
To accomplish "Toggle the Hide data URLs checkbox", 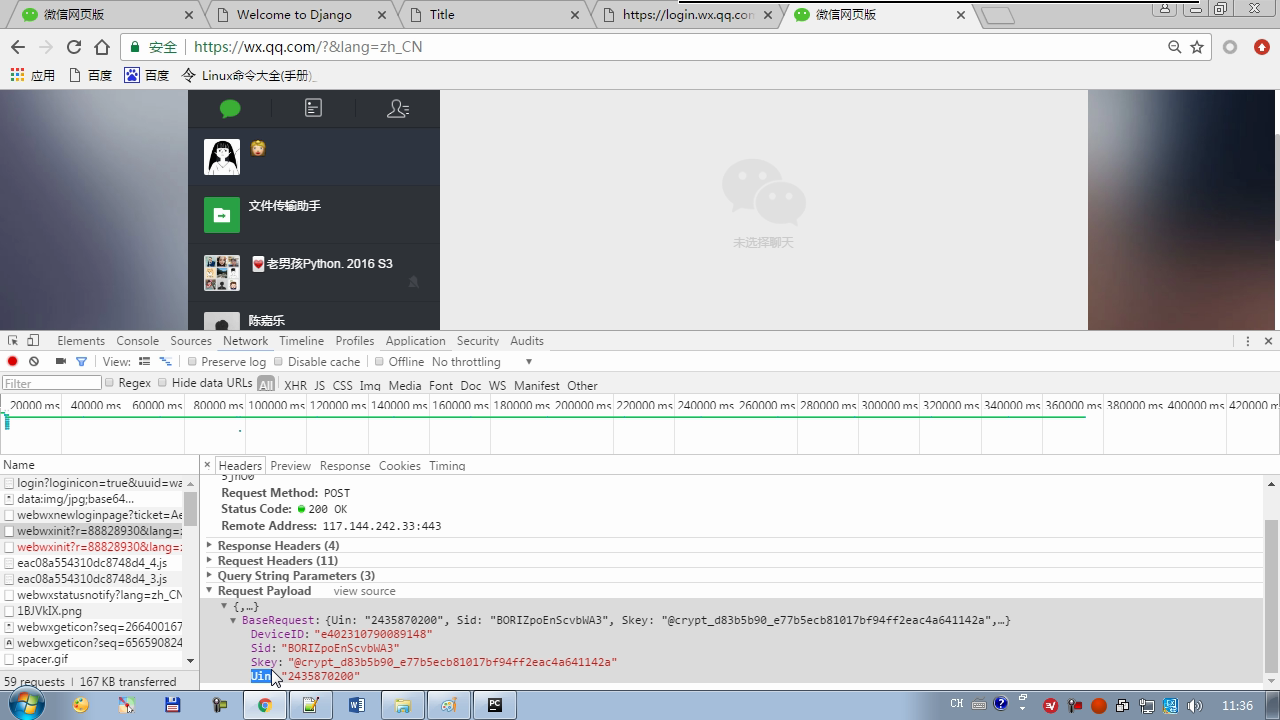I will 162,383.
